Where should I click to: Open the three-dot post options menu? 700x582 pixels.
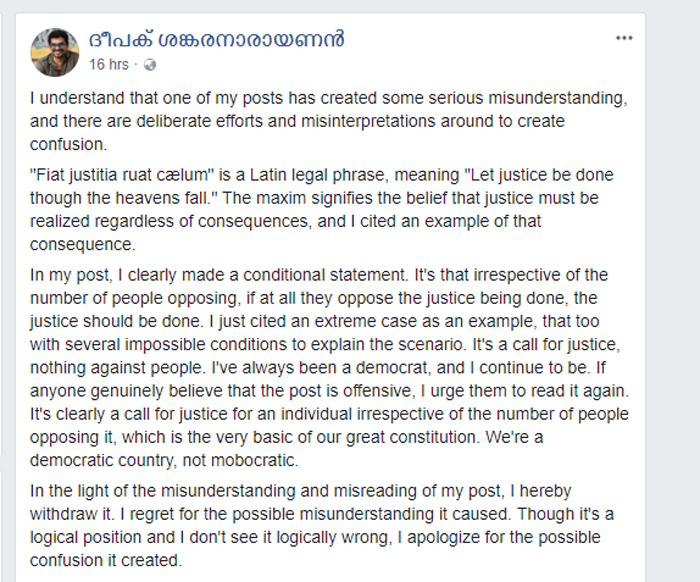click(x=624, y=38)
